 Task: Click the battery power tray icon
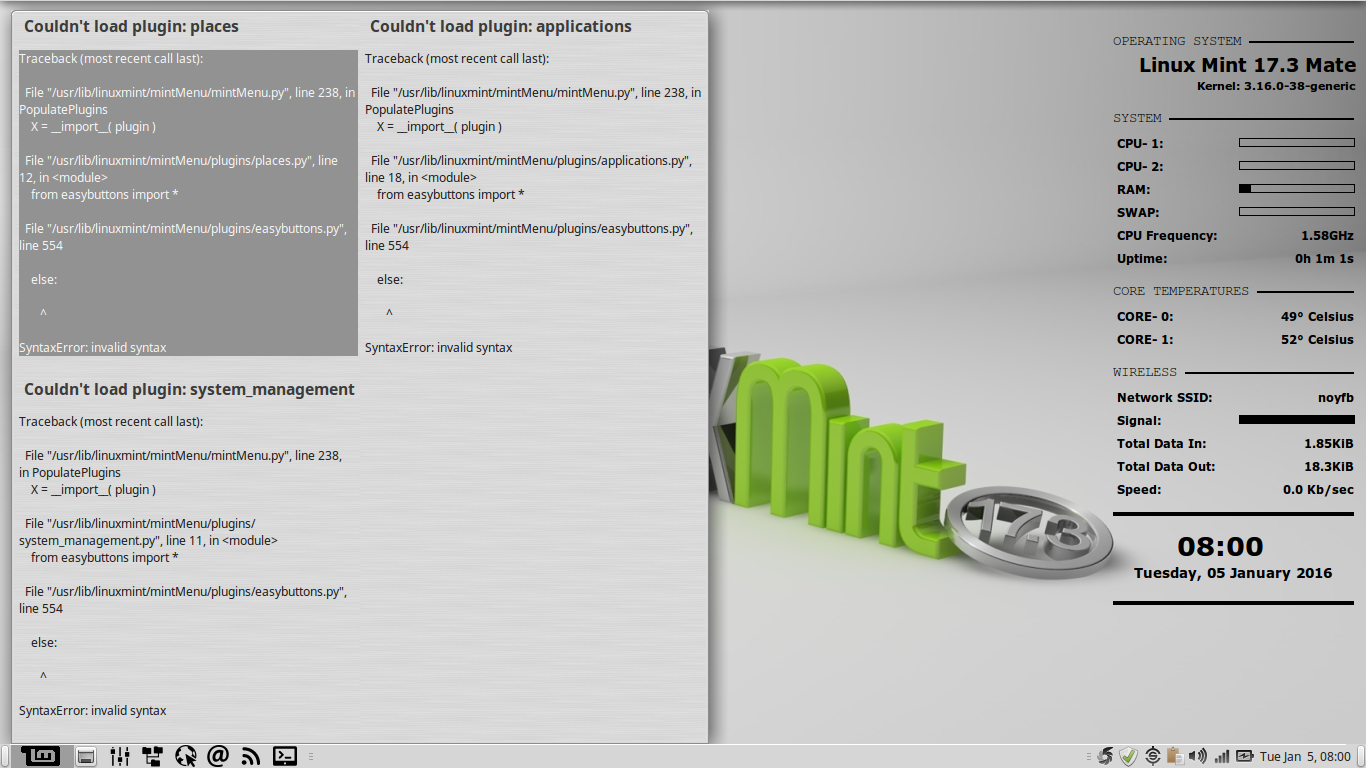pos(1245,756)
